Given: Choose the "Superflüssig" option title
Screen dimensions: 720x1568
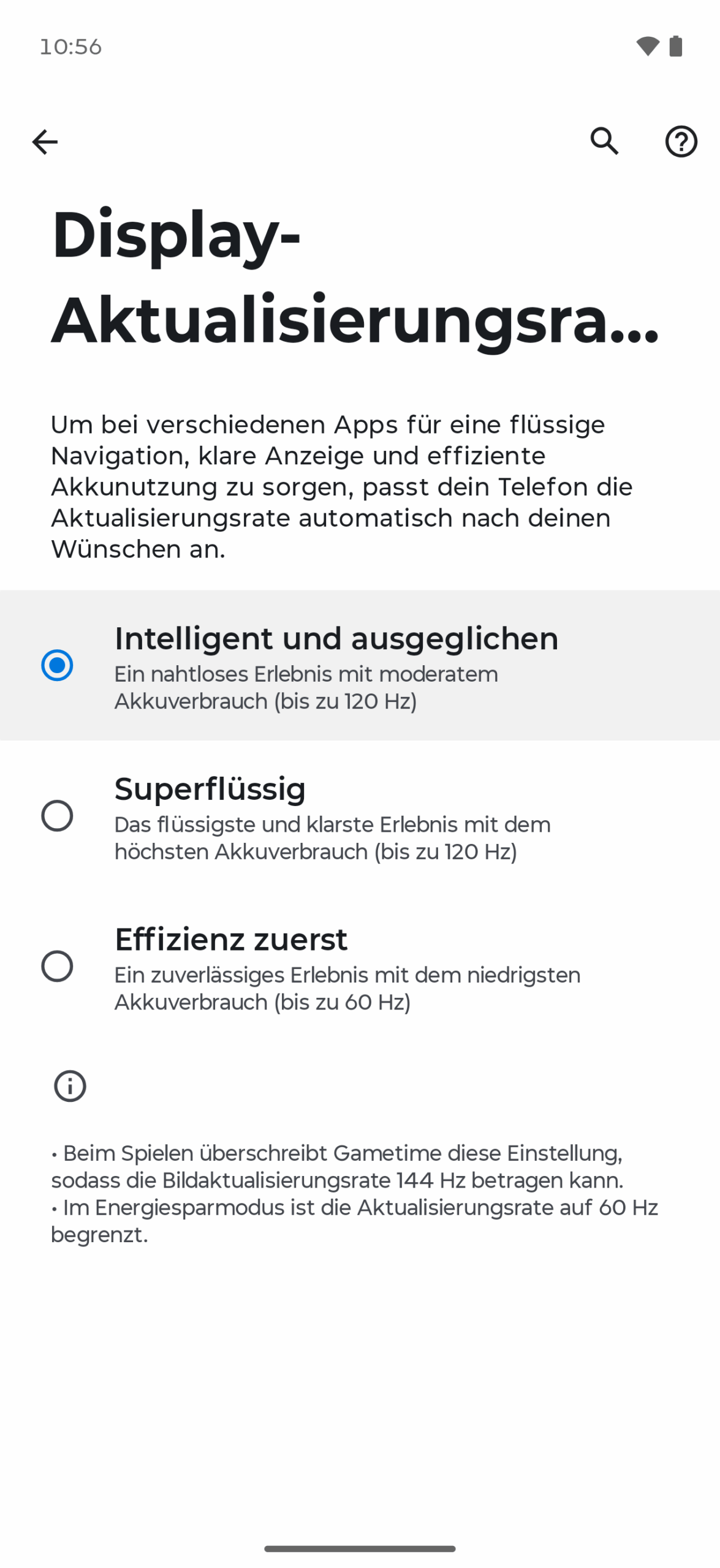Looking at the screenshot, I should 210,789.
